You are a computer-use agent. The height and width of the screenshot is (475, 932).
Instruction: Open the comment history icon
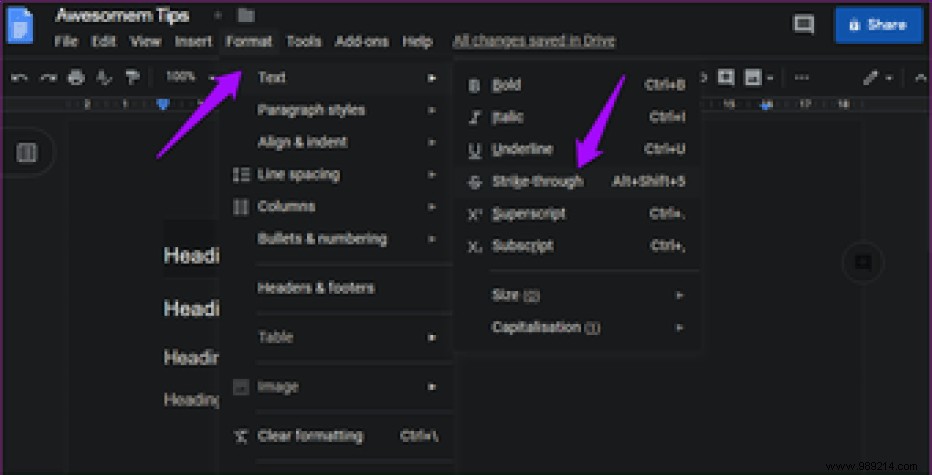pyautogui.click(x=804, y=24)
